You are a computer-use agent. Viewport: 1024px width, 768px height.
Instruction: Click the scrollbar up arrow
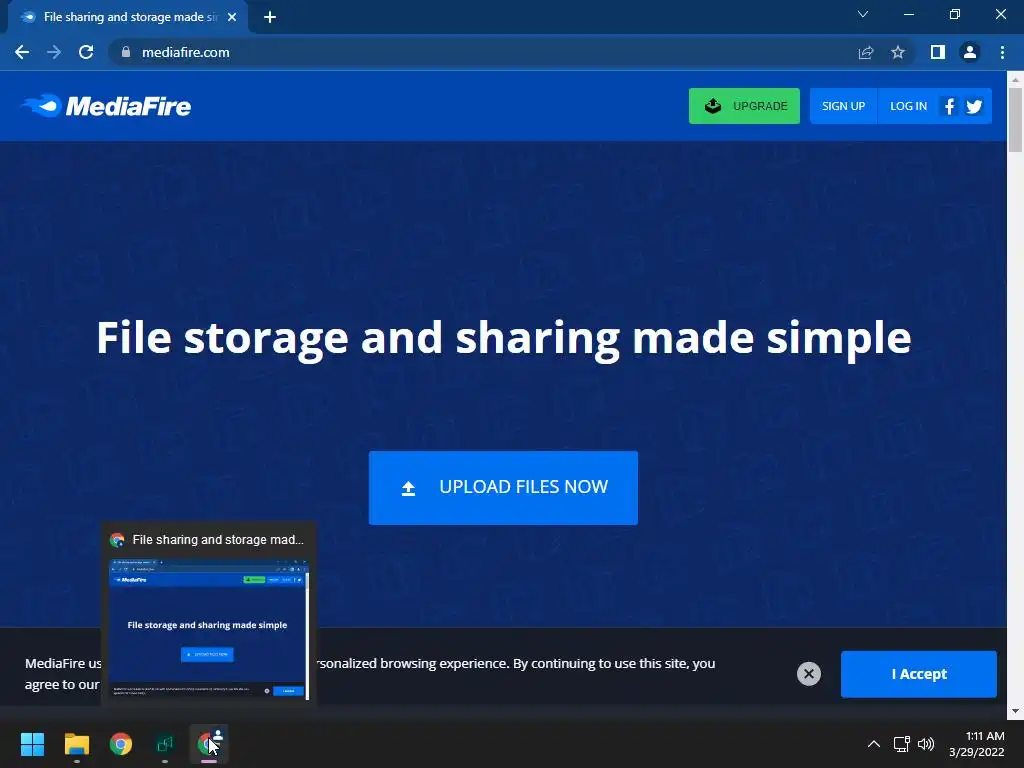pyautogui.click(x=1015, y=79)
